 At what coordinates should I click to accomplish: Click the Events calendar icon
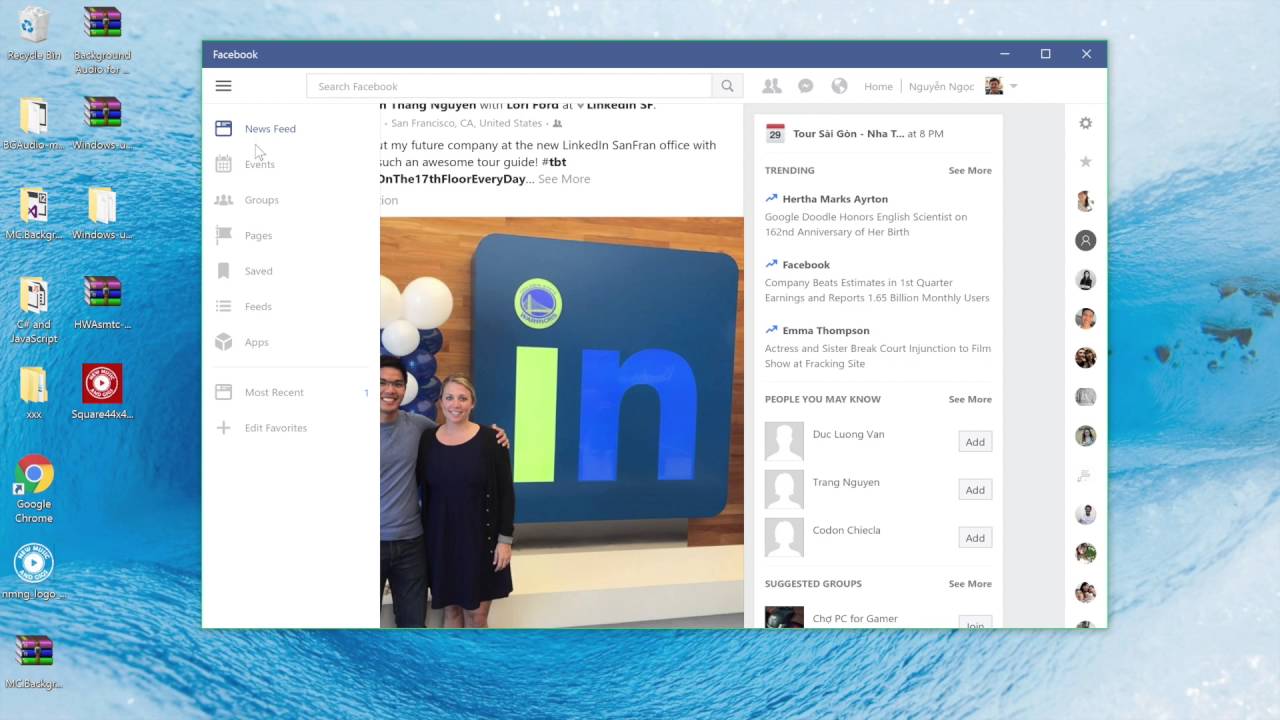[223, 164]
